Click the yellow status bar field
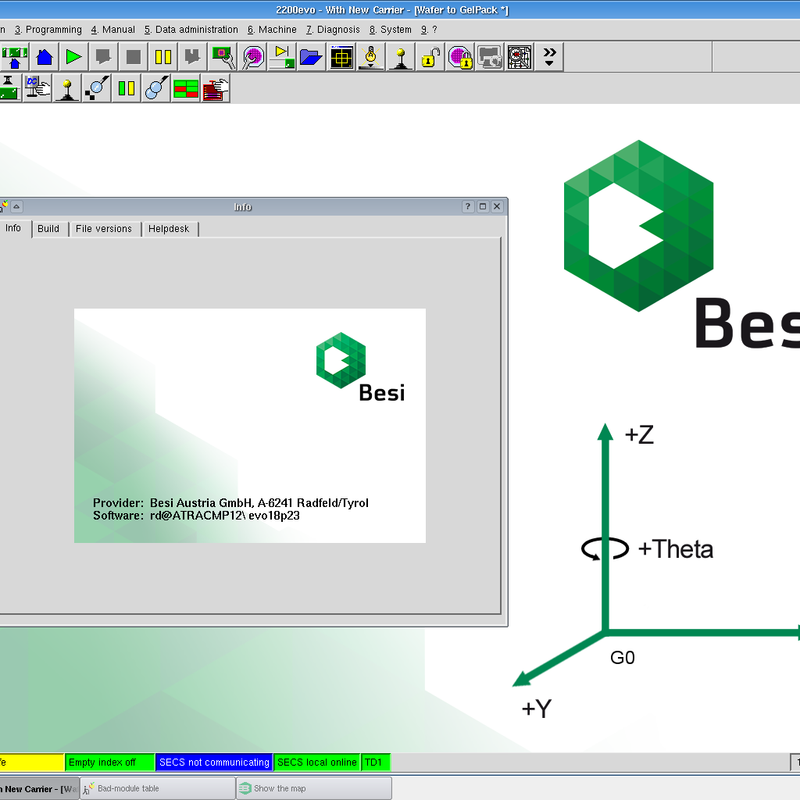The height and width of the screenshot is (800, 800). coord(32,762)
